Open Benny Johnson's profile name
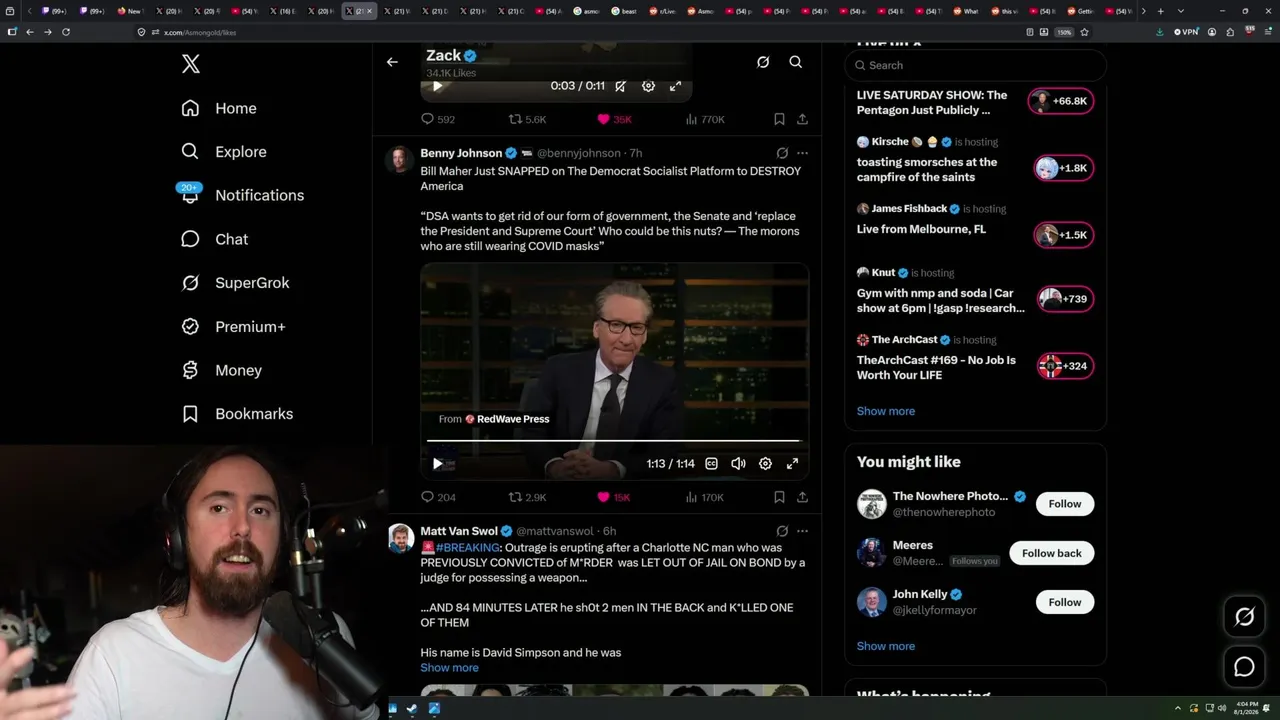The image size is (1280, 720). (461, 153)
